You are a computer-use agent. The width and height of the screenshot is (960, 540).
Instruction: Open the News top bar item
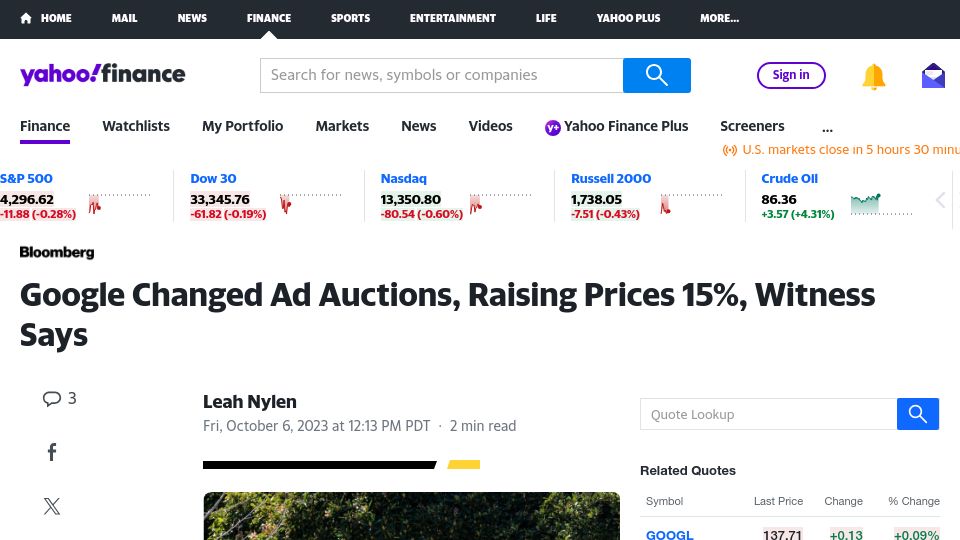(x=192, y=18)
